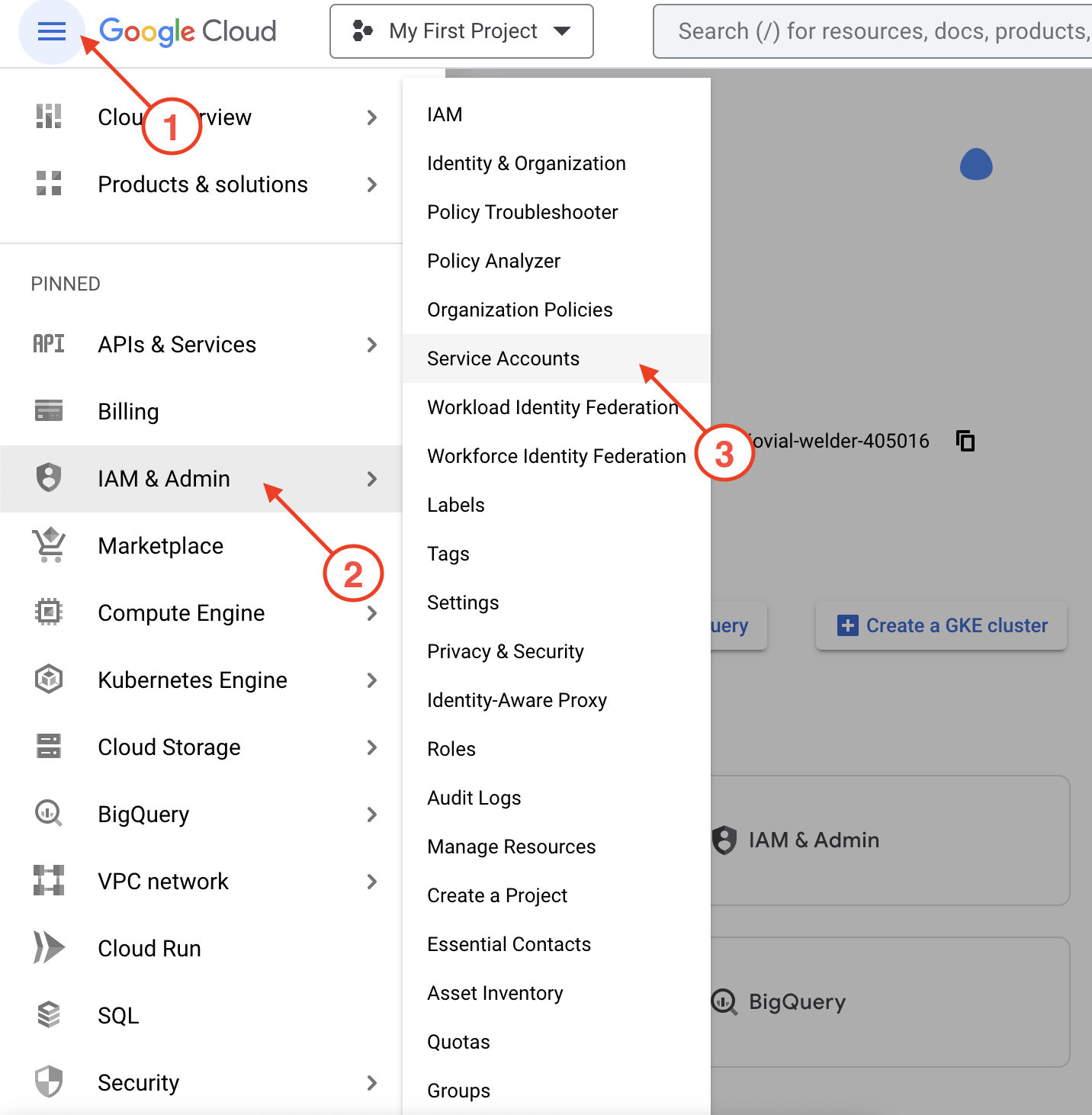Click the IAM & Admin shield icon
Screen dimensions: 1092x1115
pyautogui.click(x=49, y=478)
